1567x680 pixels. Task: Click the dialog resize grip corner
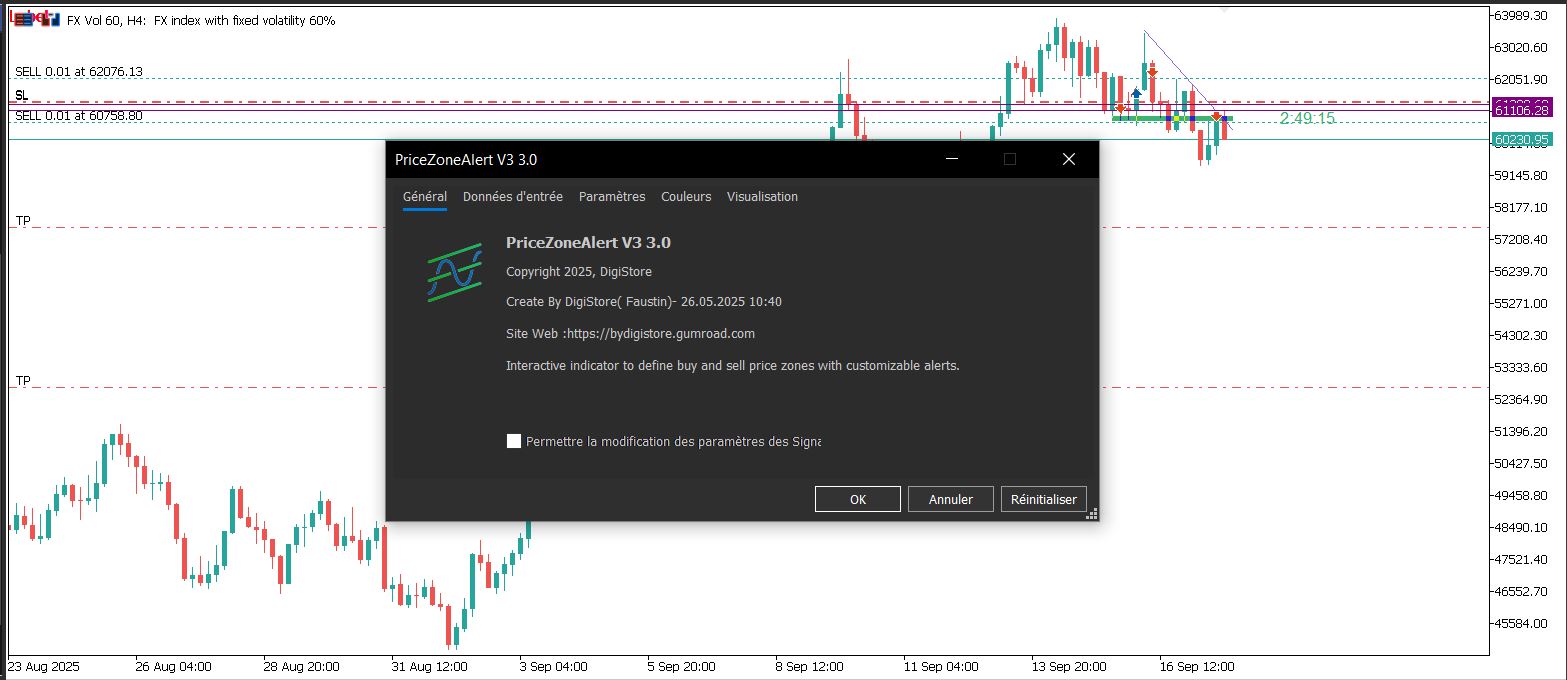tap(1092, 514)
